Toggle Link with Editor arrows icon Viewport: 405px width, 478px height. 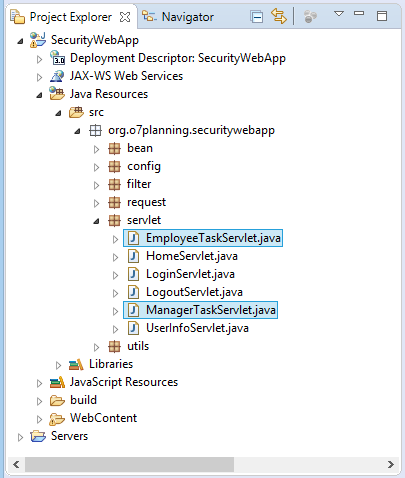coord(279,16)
